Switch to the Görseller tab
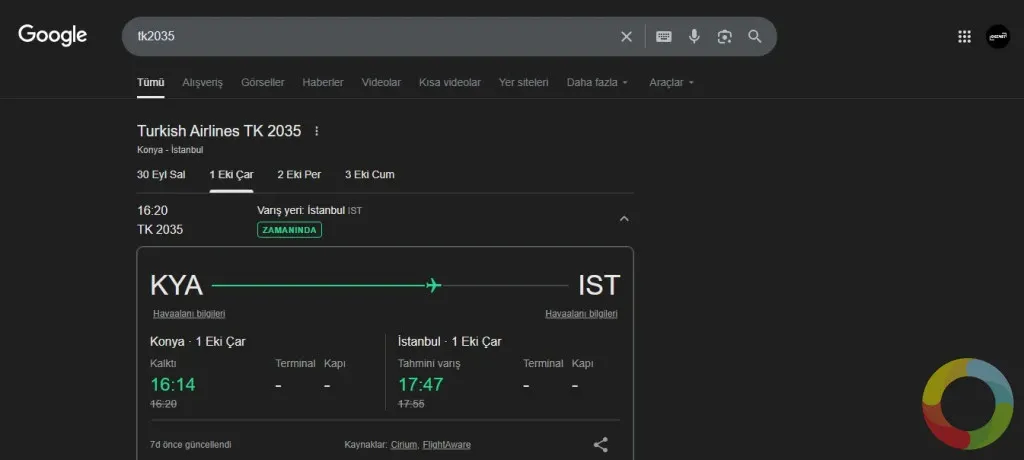1024x460 pixels. click(263, 82)
